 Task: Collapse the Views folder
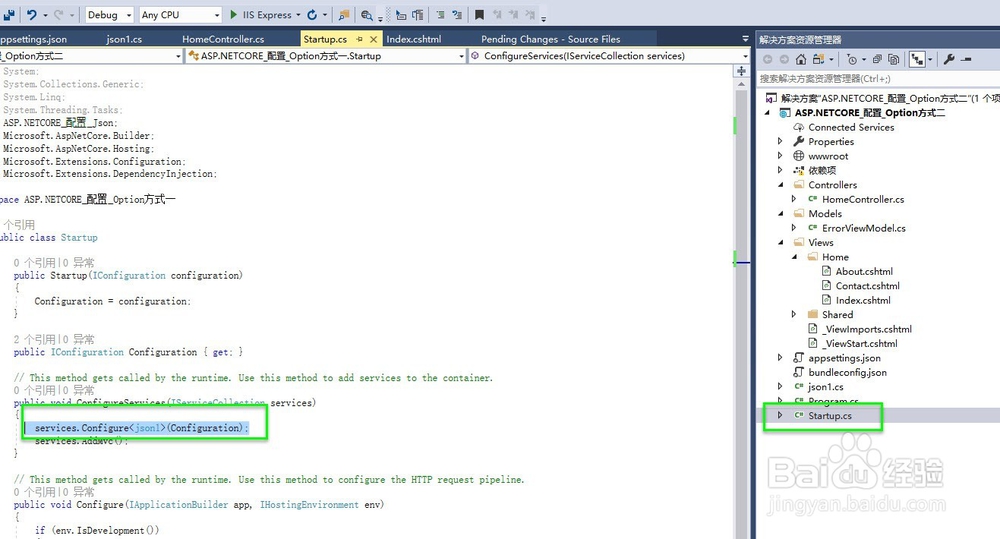point(780,242)
